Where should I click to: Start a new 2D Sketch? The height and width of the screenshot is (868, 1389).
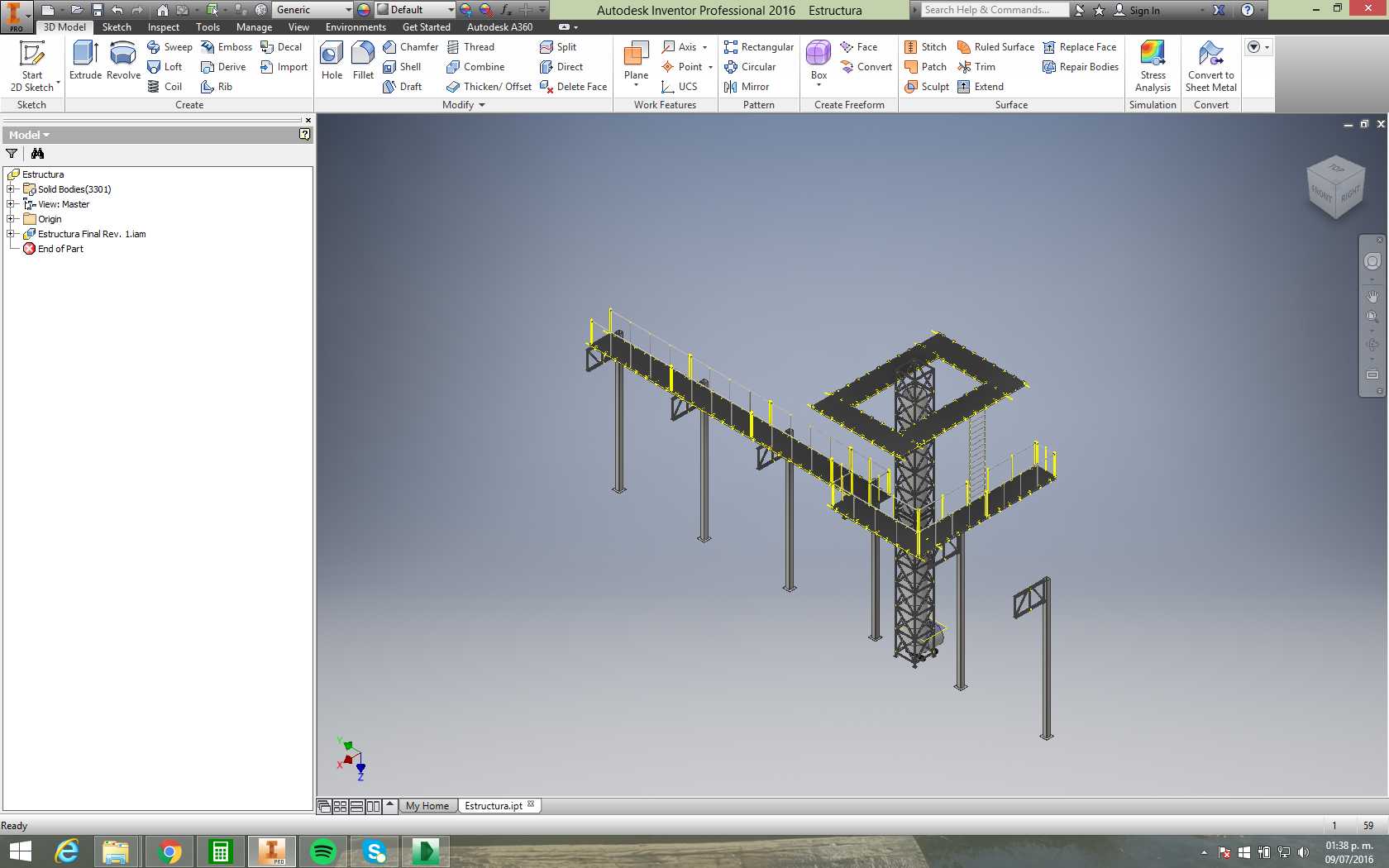[32, 66]
